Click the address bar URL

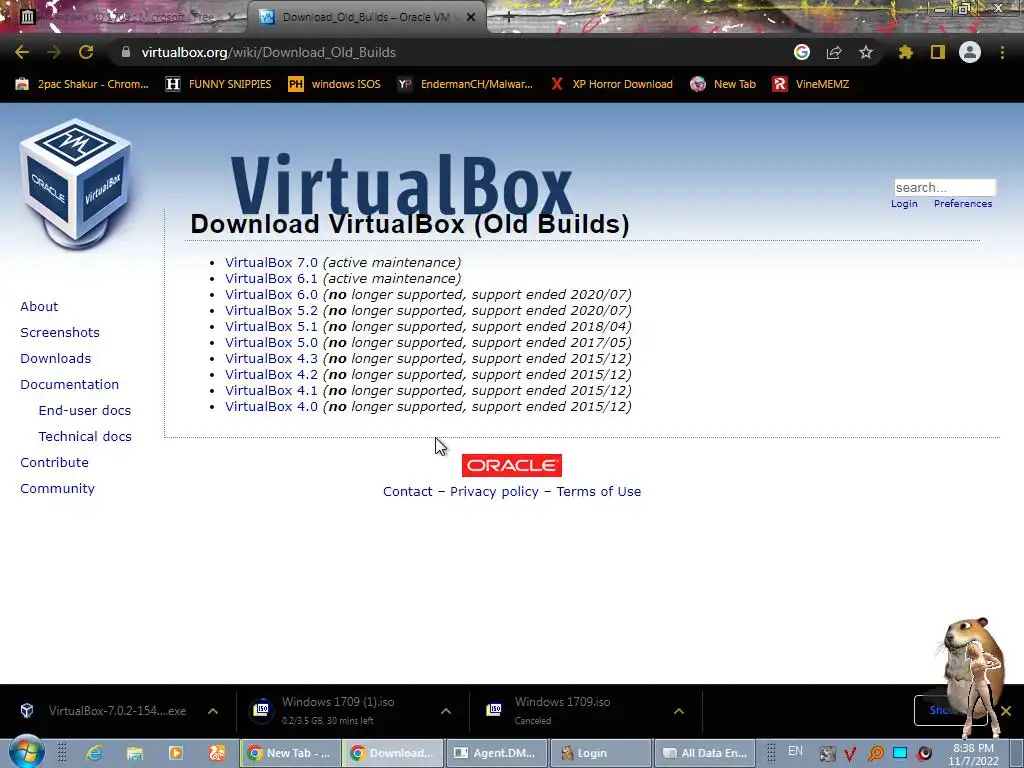pos(268,52)
